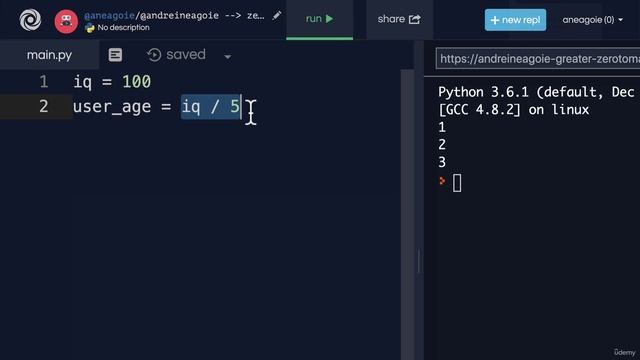The width and height of the screenshot is (640, 360).
Task: Click the user_age variable name
Action: (112, 107)
